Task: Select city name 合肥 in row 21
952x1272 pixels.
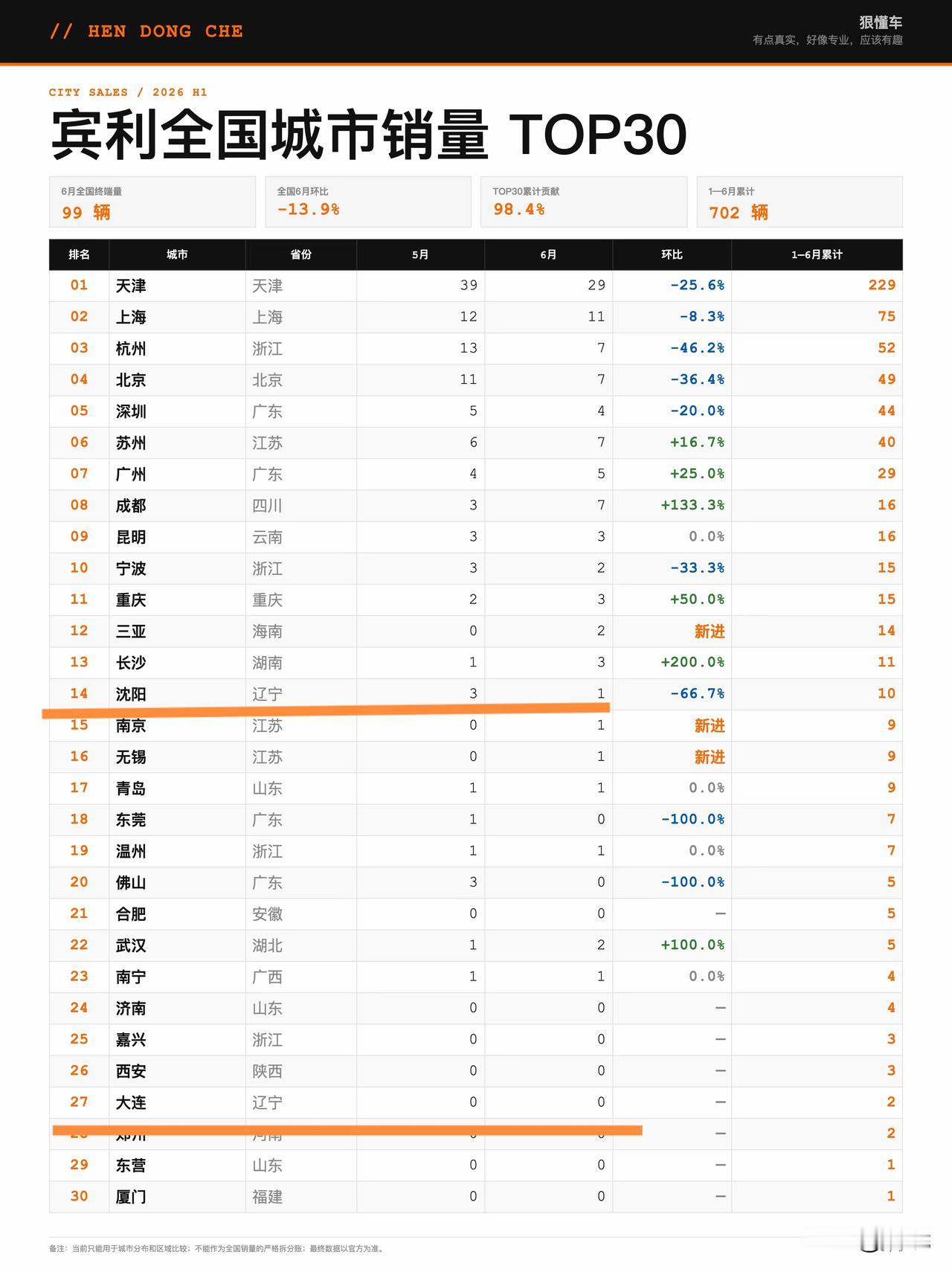Action: coord(131,914)
